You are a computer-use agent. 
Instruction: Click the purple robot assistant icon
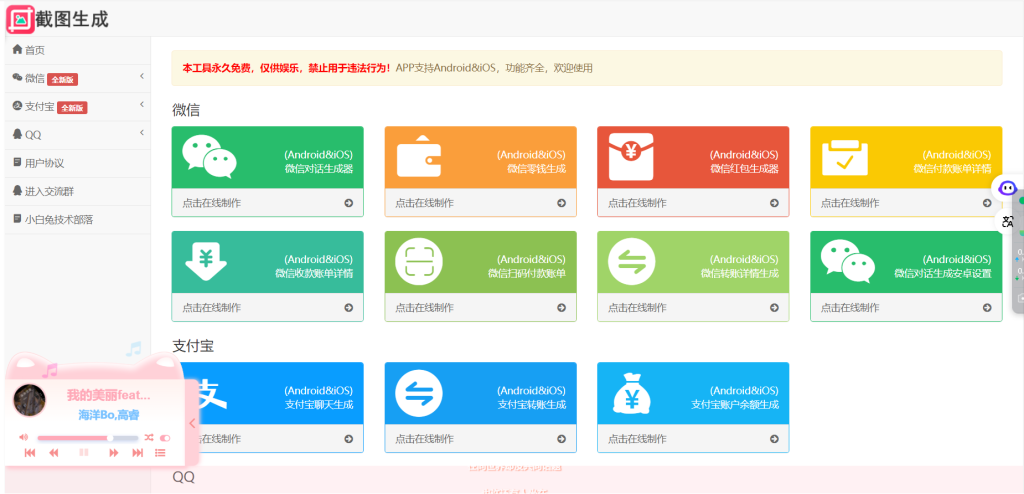click(x=1008, y=189)
